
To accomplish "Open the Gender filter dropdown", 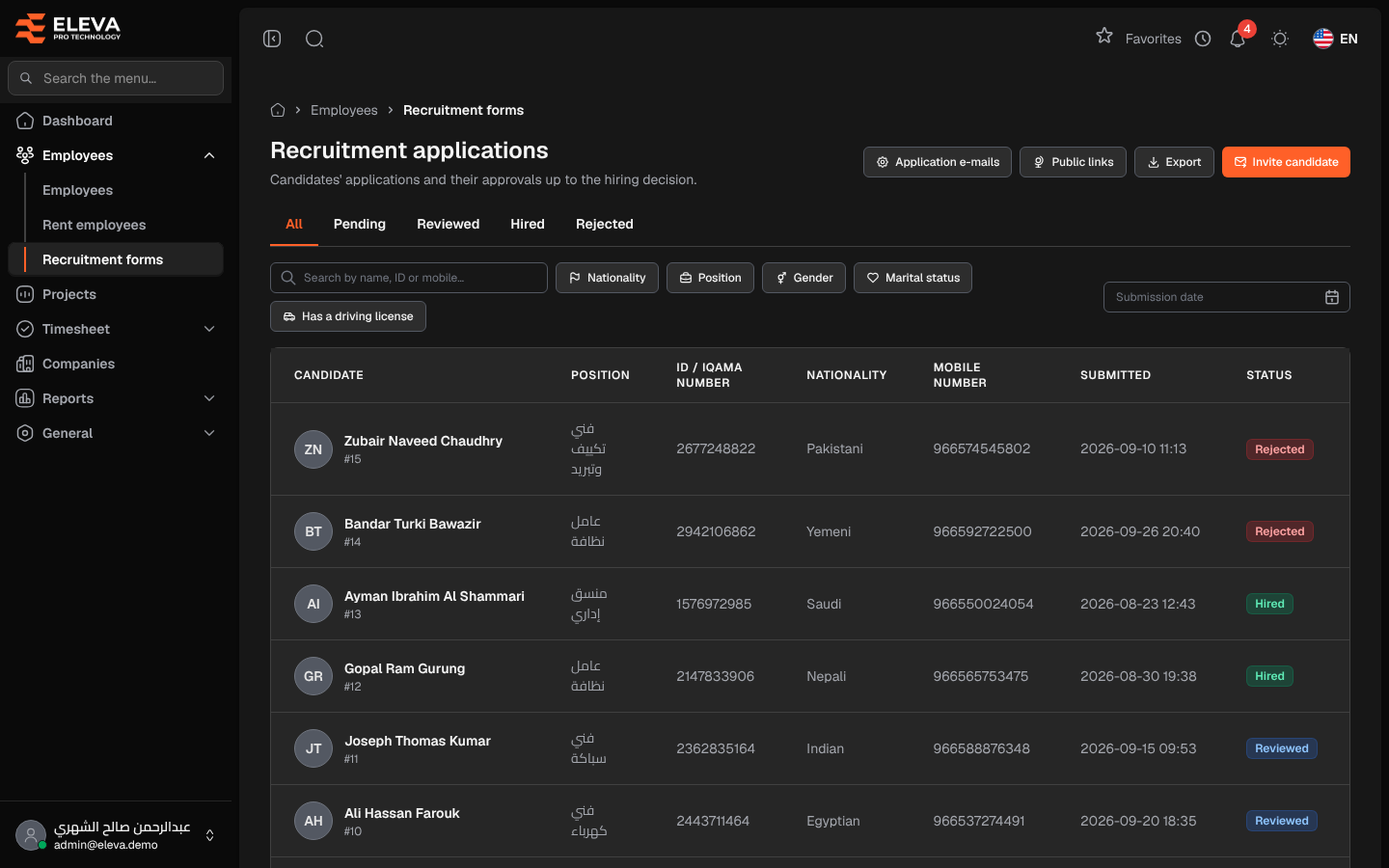I will [x=803, y=278].
